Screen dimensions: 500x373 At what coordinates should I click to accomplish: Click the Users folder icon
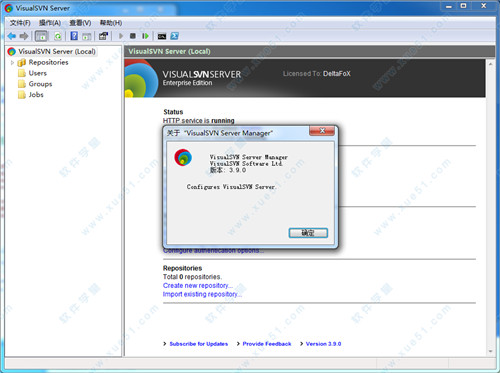[22, 73]
